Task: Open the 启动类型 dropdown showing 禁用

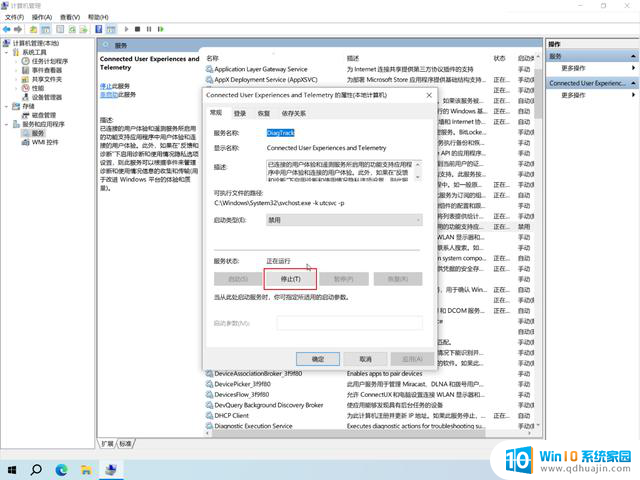Action: pyautogui.click(x=344, y=220)
